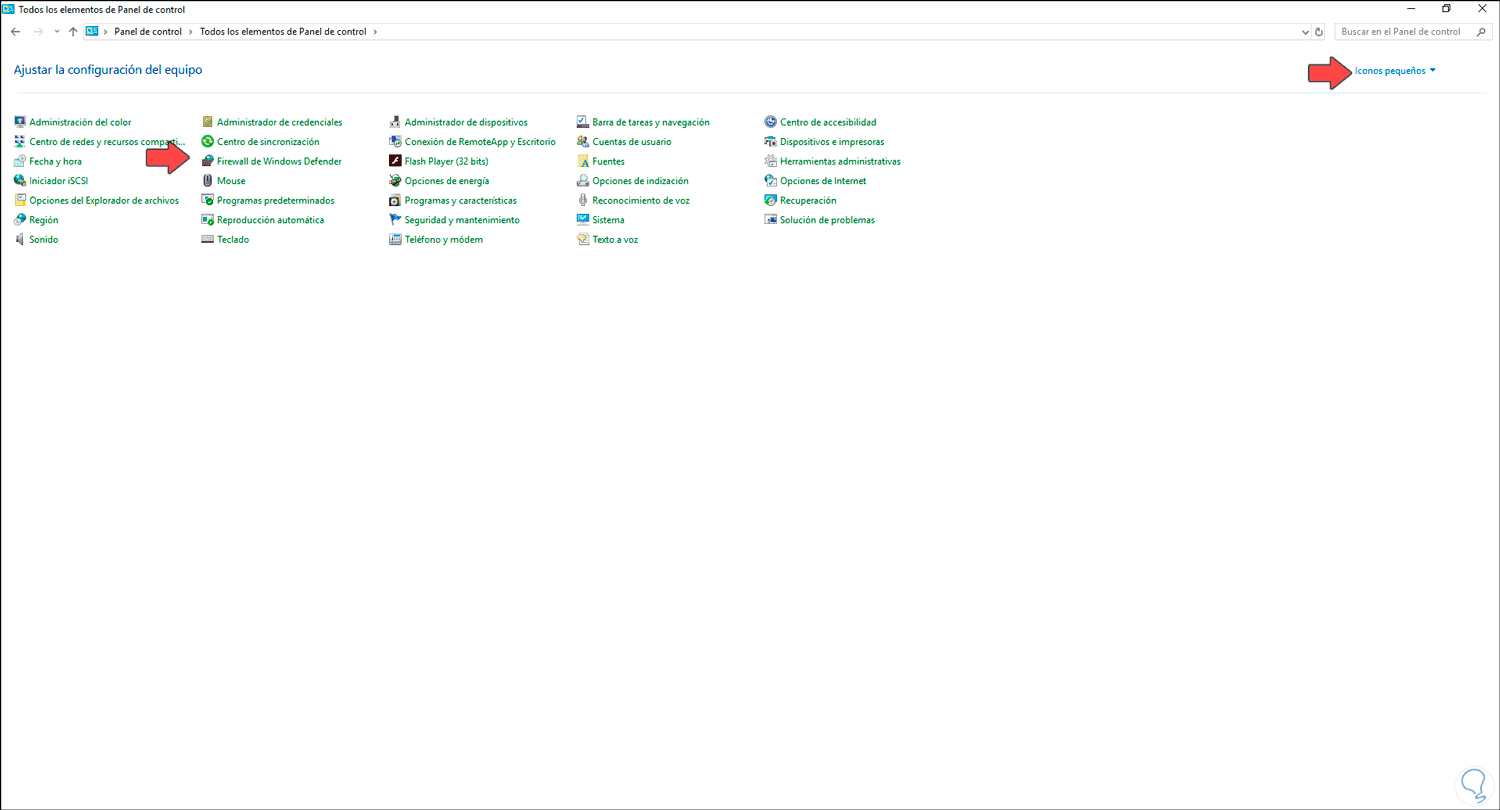Select Todos los elementos de Panel de control breadcrumb

pyautogui.click(x=284, y=32)
